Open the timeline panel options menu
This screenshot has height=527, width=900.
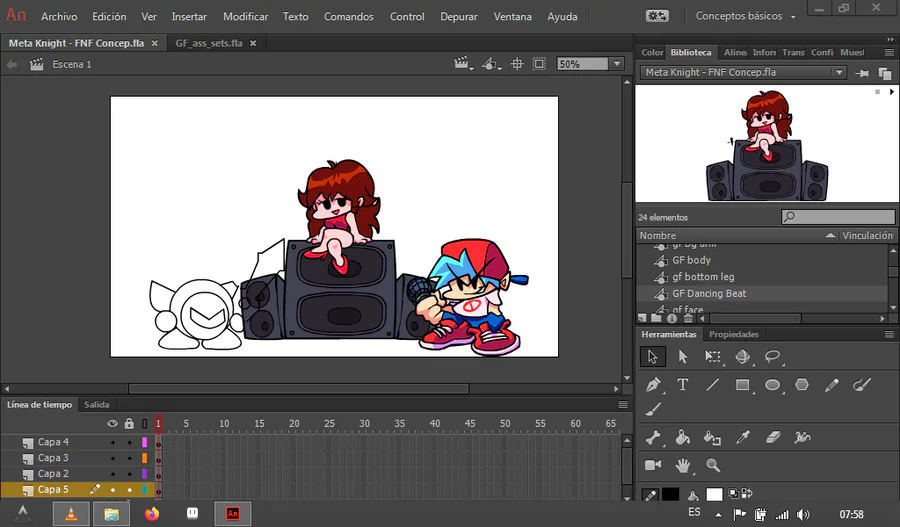[623, 405]
